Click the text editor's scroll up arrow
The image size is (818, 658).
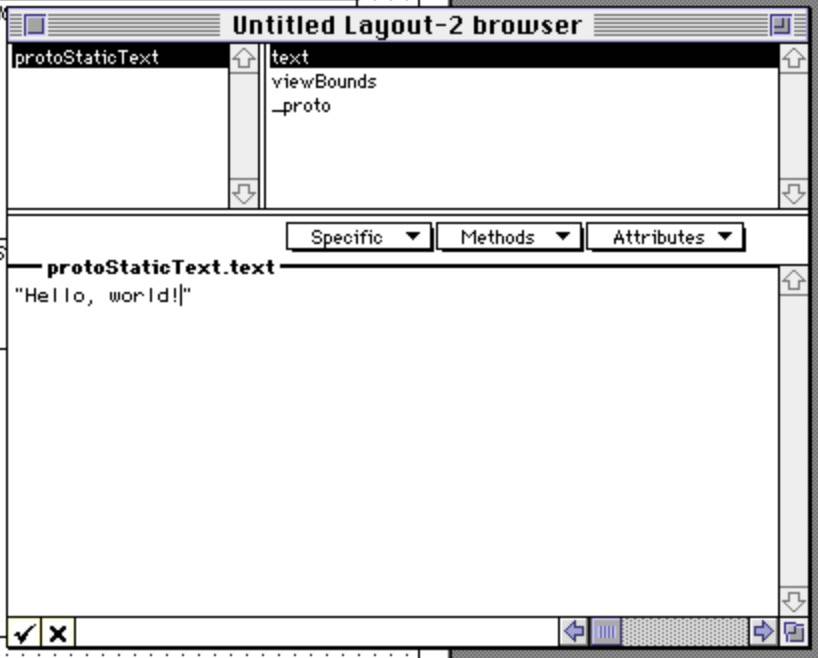point(793,282)
